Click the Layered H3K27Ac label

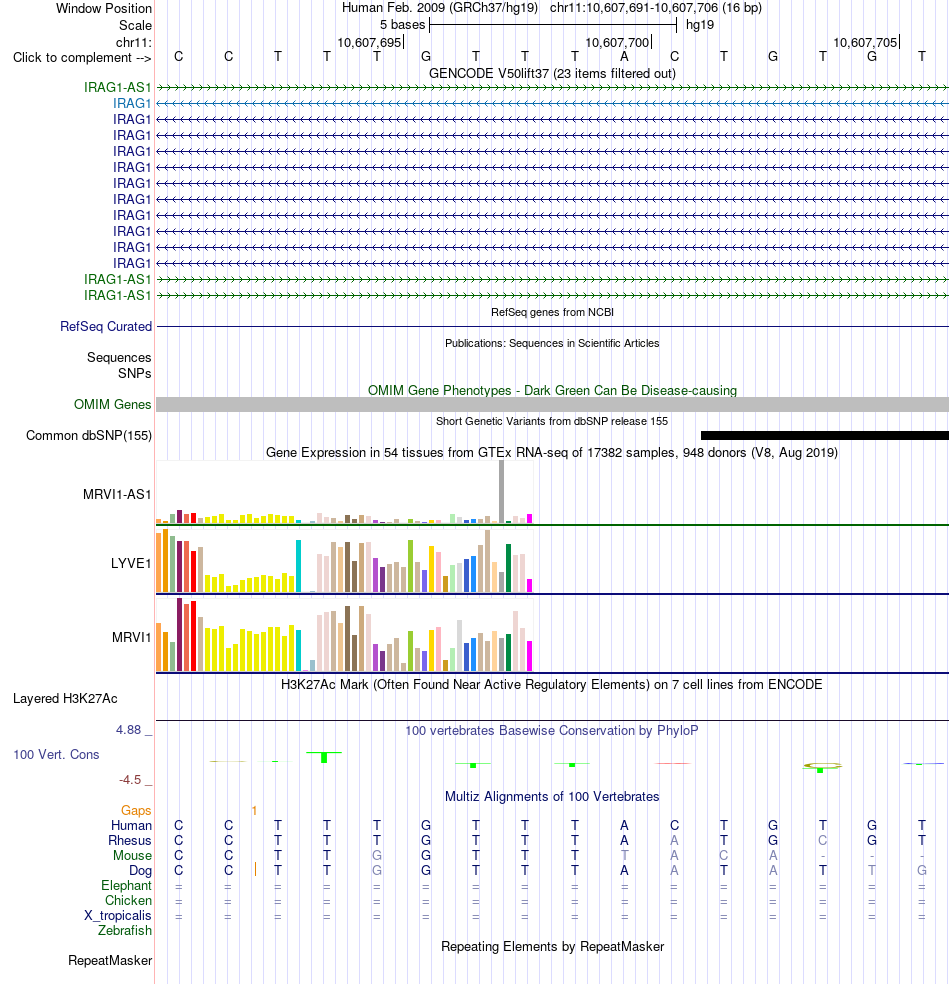[65, 699]
